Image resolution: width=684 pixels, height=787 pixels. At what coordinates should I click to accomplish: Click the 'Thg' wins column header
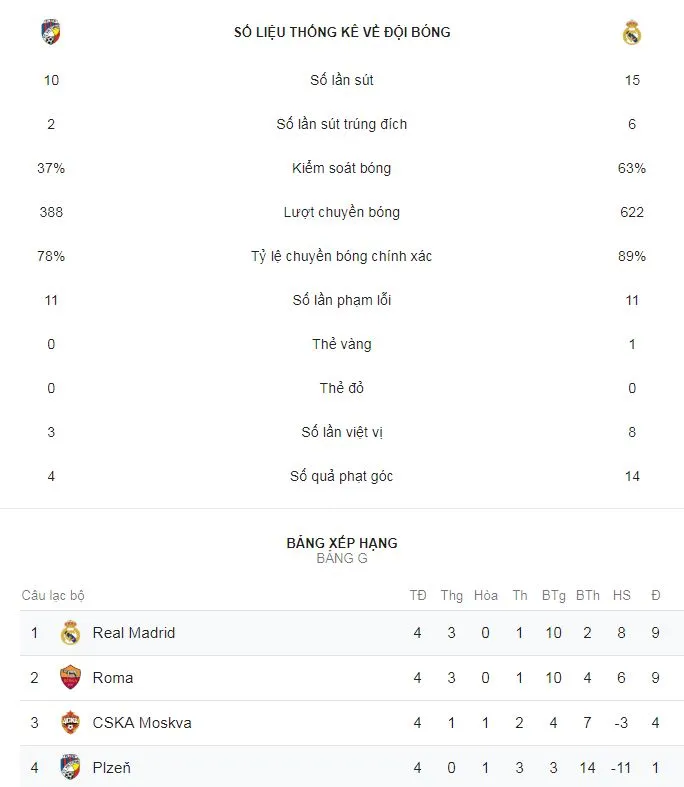(x=452, y=595)
